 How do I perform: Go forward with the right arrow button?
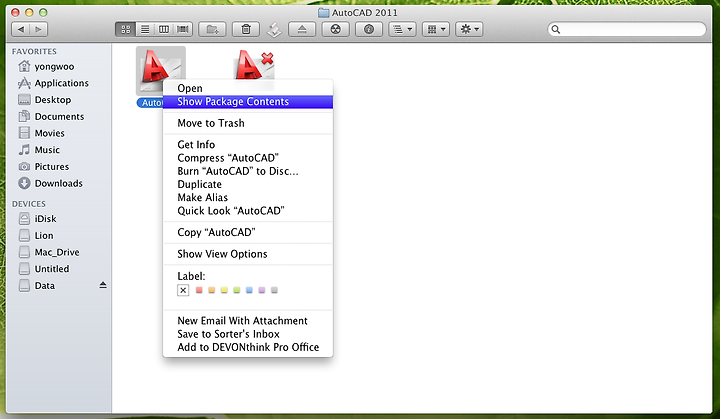39,29
